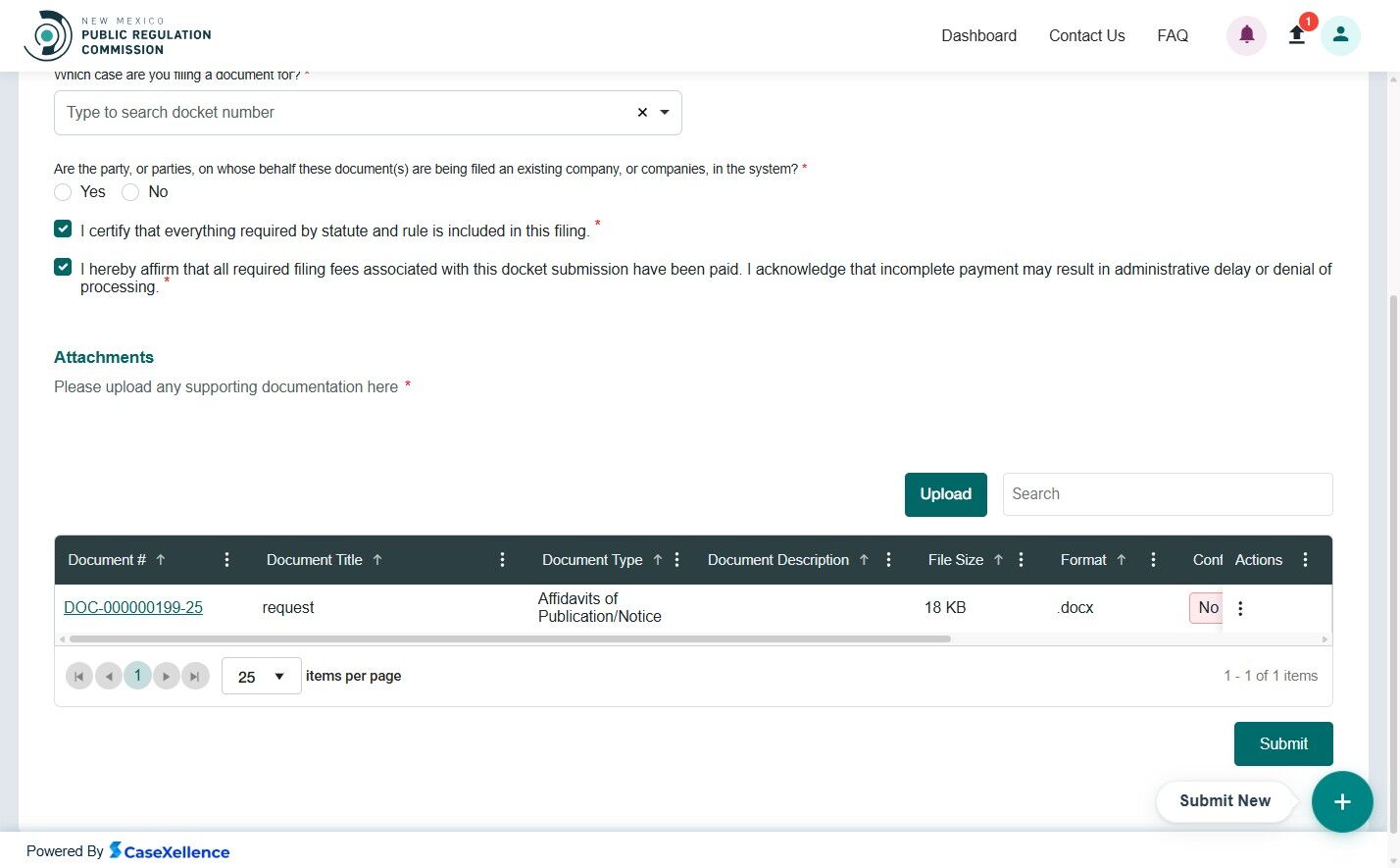Click the plus floating action button
Screen dimensions: 1400x868
coord(1342,802)
